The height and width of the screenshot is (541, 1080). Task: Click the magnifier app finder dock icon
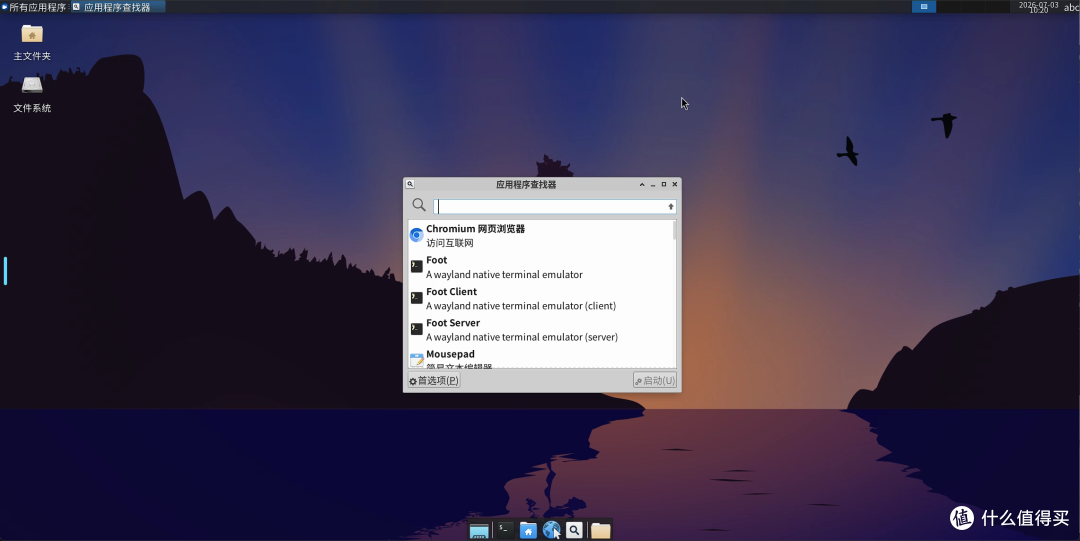click(574, 530)
